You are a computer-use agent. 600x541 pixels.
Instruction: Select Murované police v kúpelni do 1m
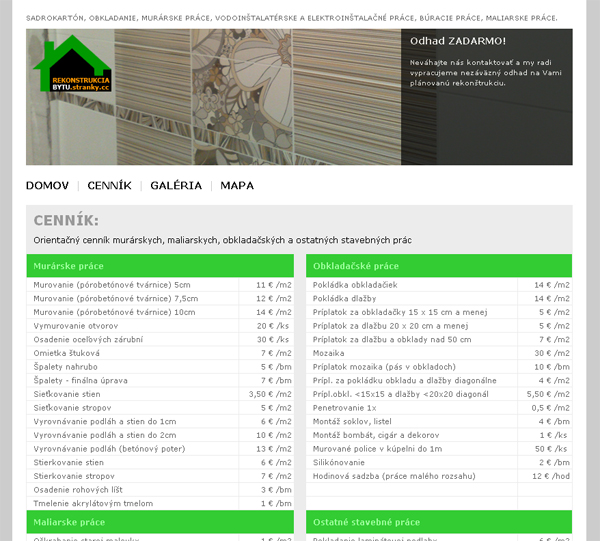tap(439, 449)
